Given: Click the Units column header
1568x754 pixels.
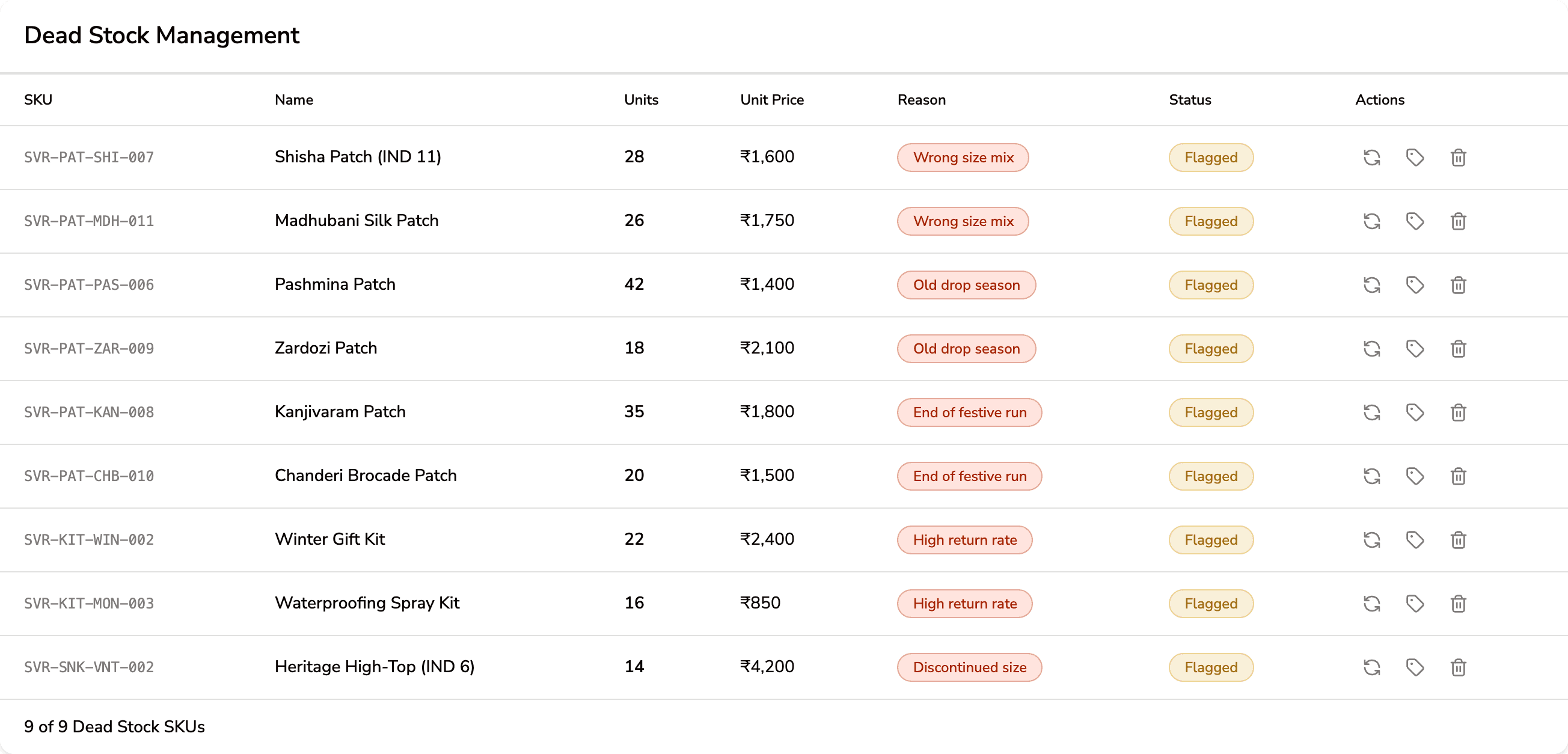Looking at the screenshot, I should (x=641, y=100).
